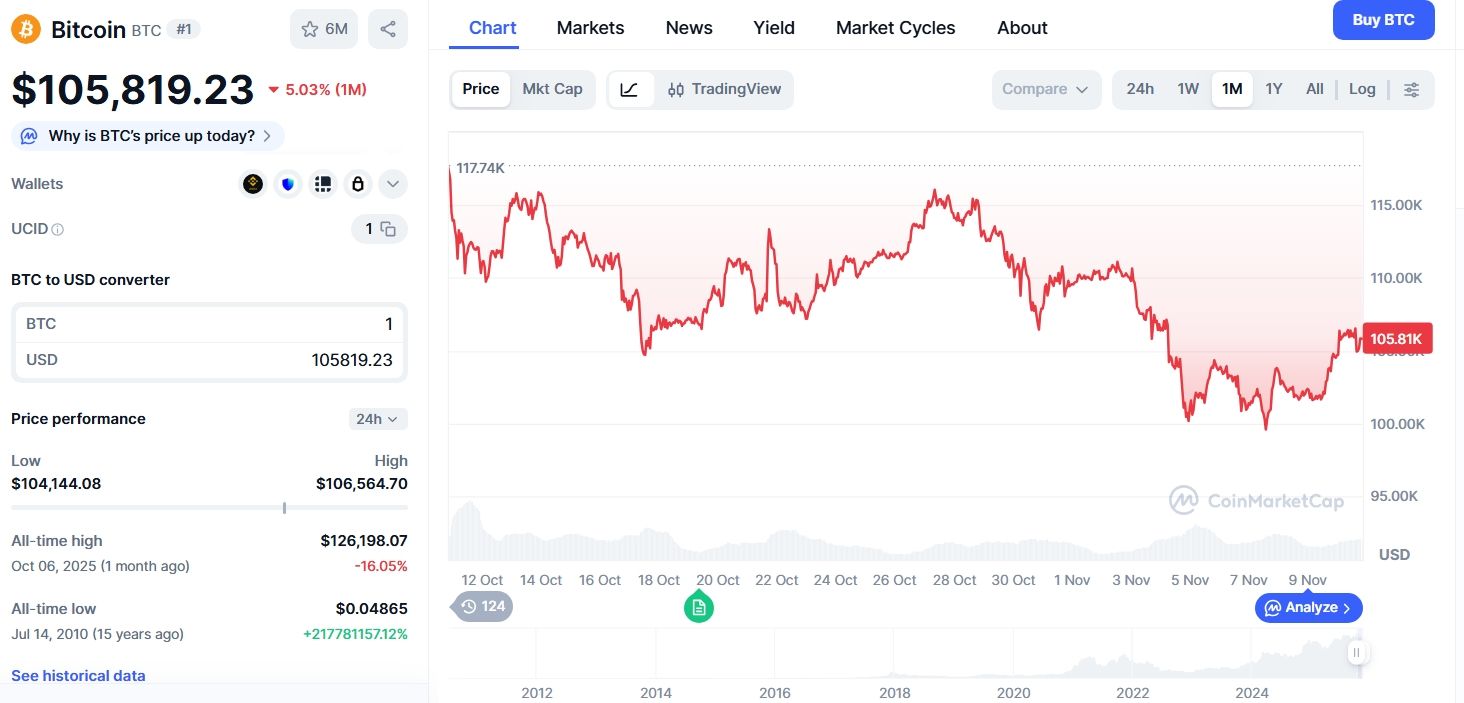
Task: Switch chart view to Mkt Cap
Action: pos(552,89)
